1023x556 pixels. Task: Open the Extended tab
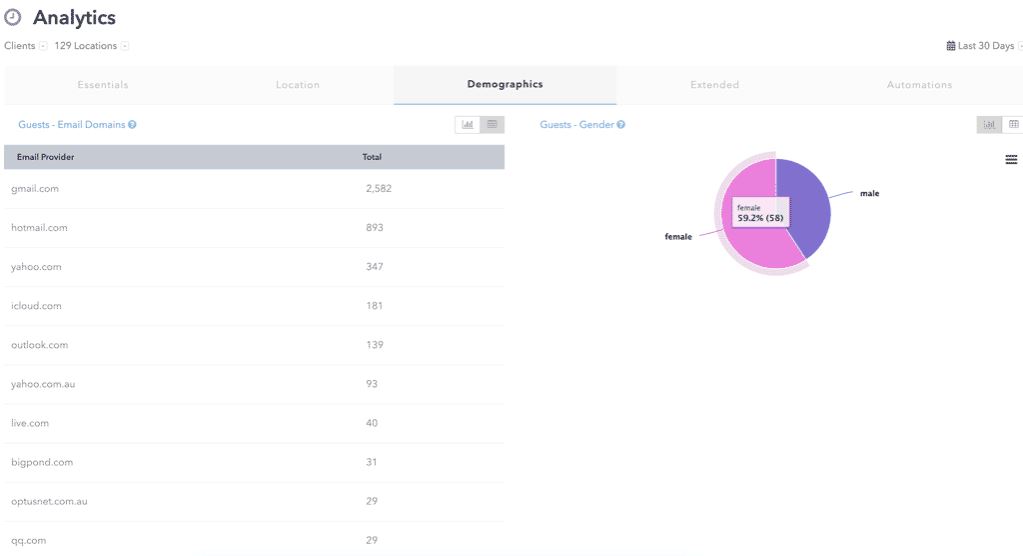tap(714, 85)
